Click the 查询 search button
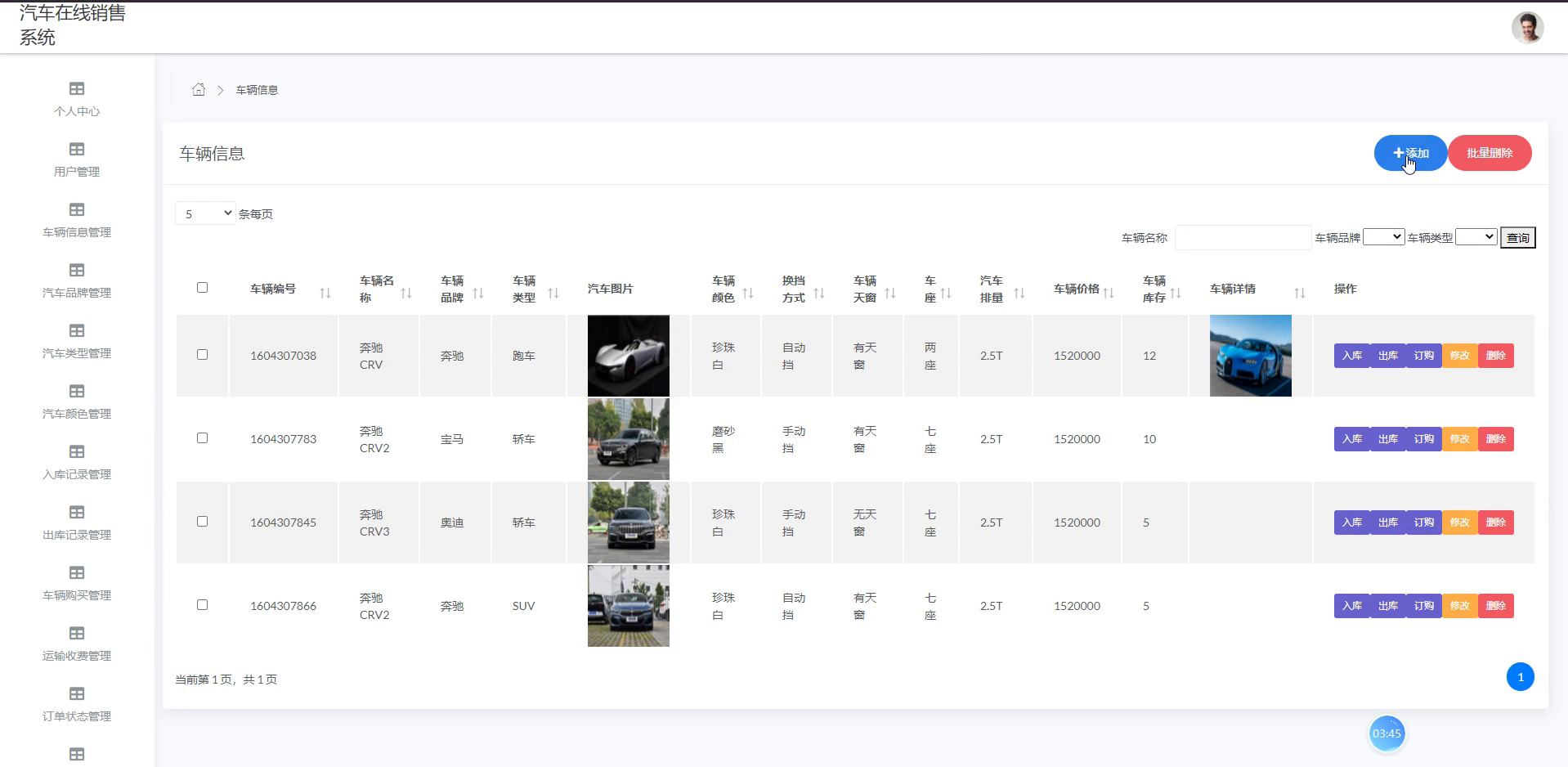Viewport: 1568px width, 767px height. coord(1518,238)
